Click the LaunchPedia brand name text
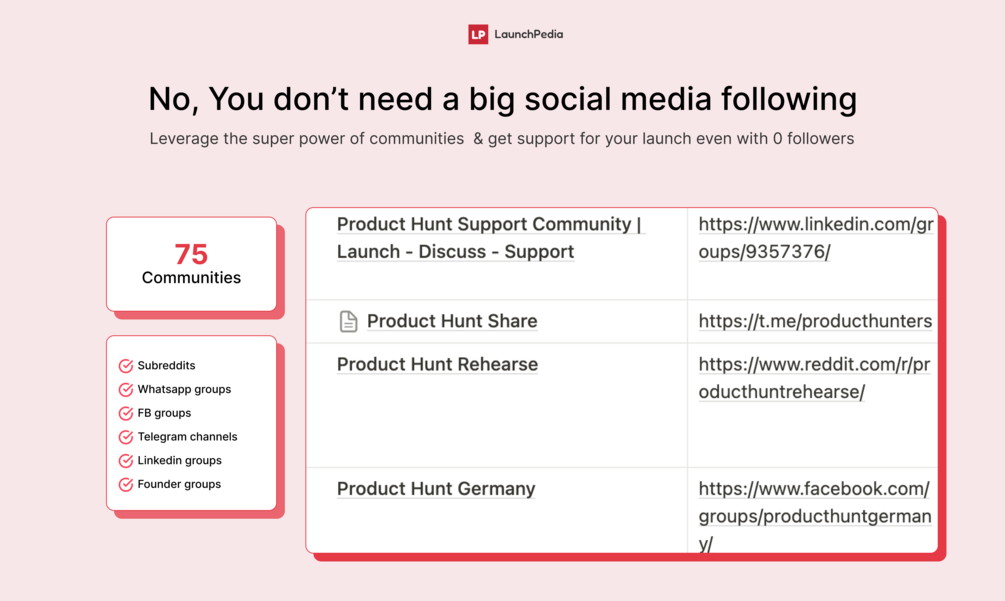The width and height of the screenshot is (1005, 601). click(529, 35)
